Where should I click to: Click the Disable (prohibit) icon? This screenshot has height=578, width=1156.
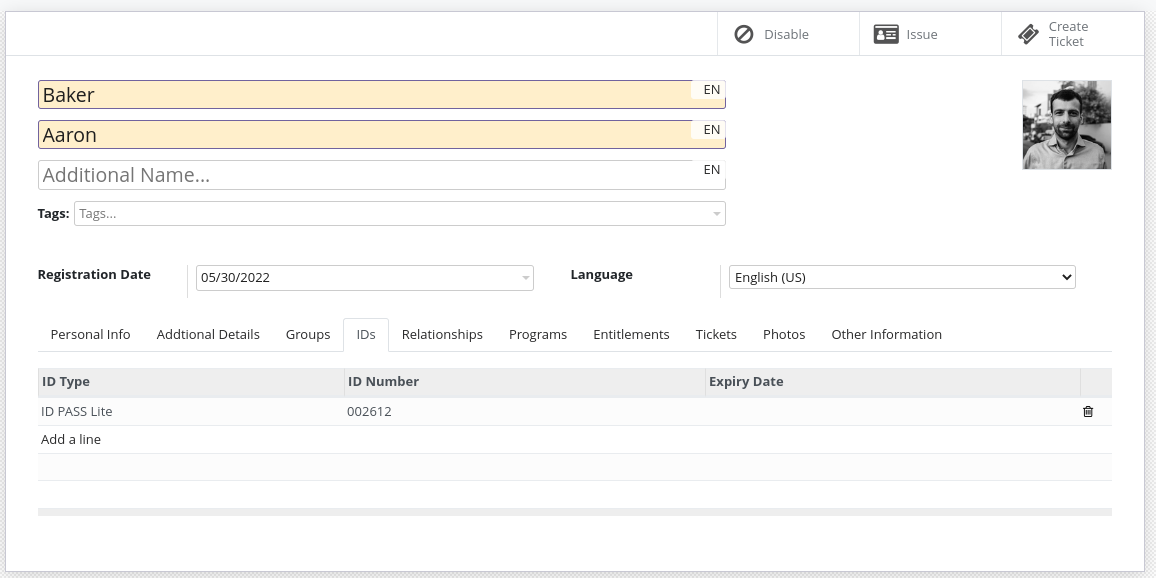tap(743, 33)
